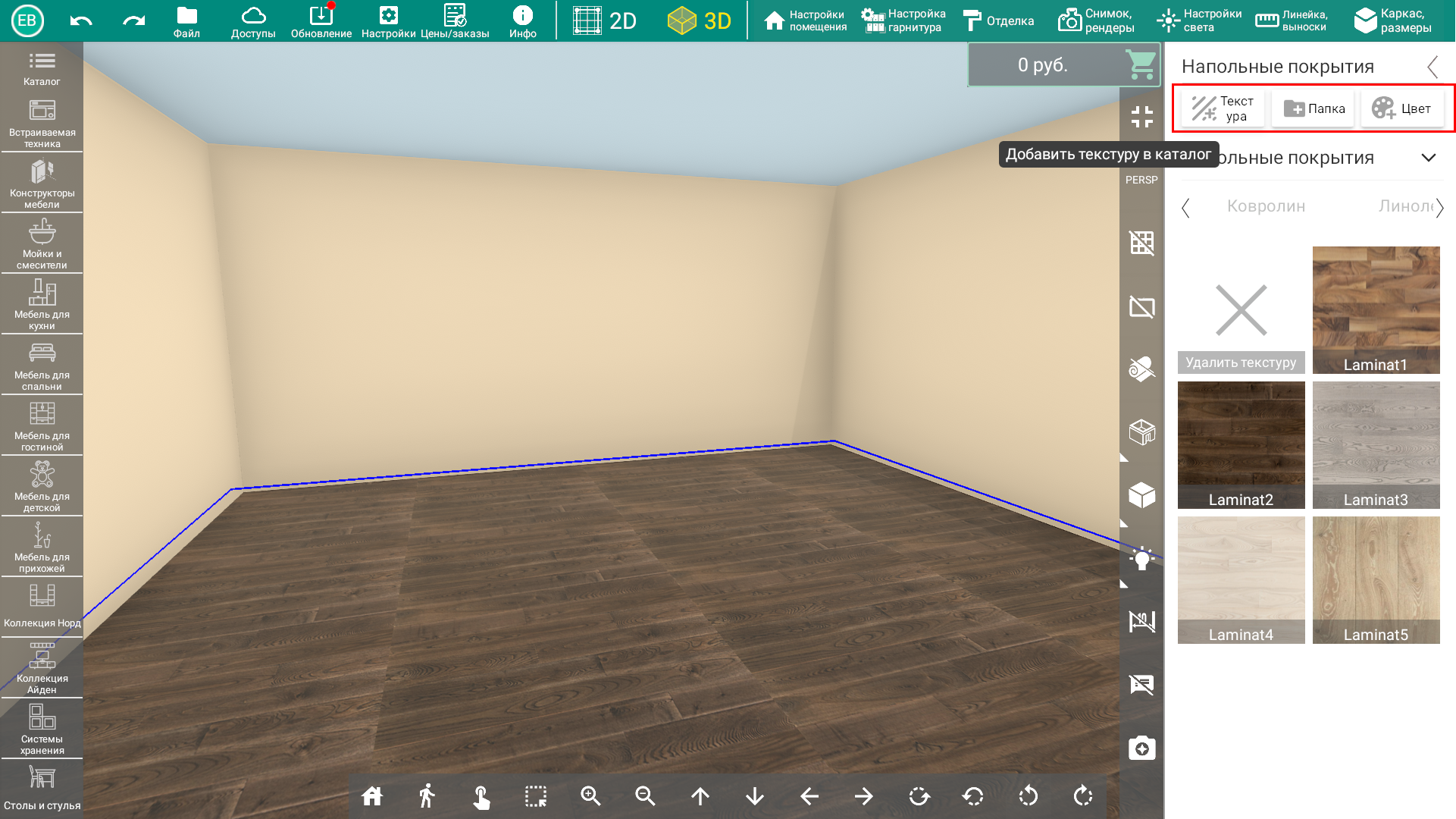This screenshot has height=819, width=1456.
Task: Enable walking person mode
Action: (427, 796)
